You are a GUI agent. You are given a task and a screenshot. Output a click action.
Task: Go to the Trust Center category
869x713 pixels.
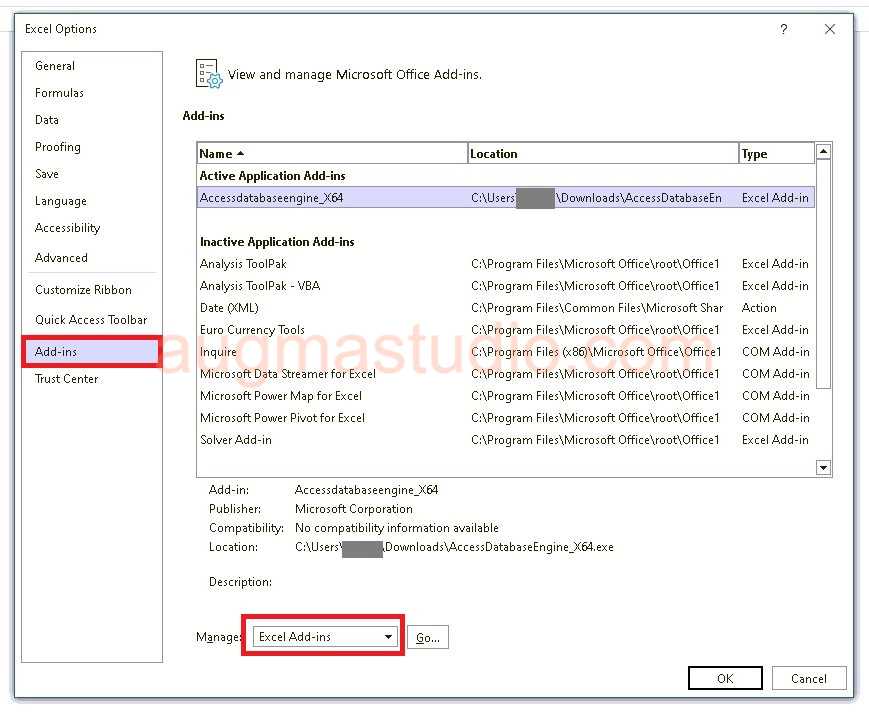click(66, 379)
